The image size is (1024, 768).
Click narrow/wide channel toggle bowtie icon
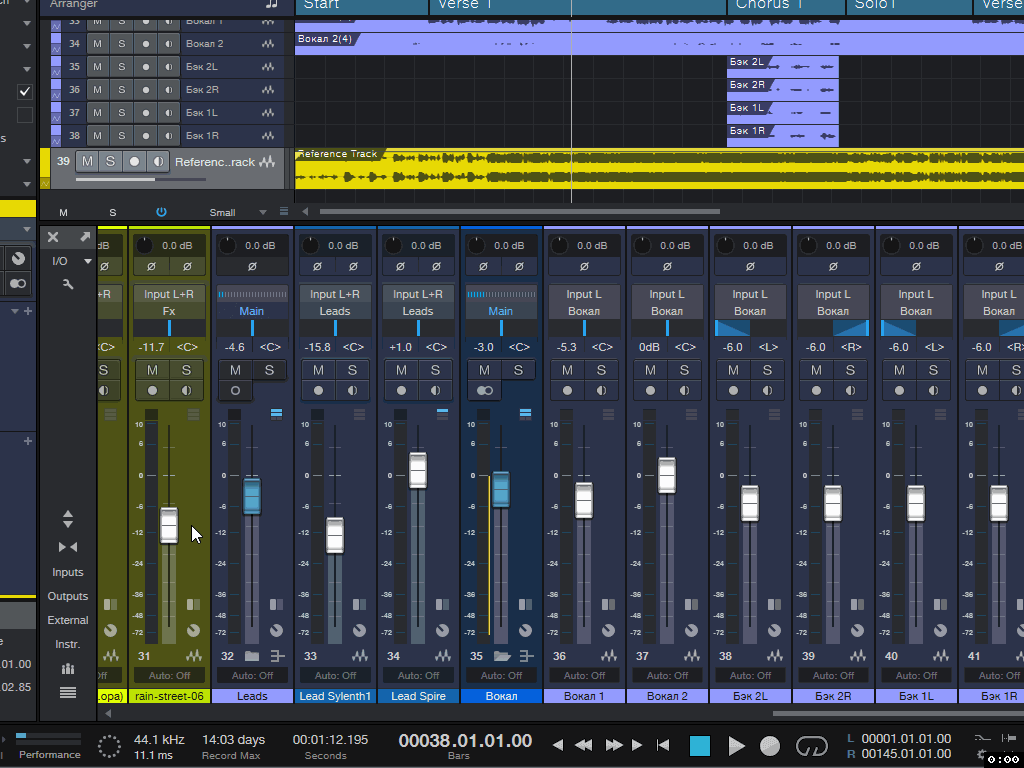point(68,547)
